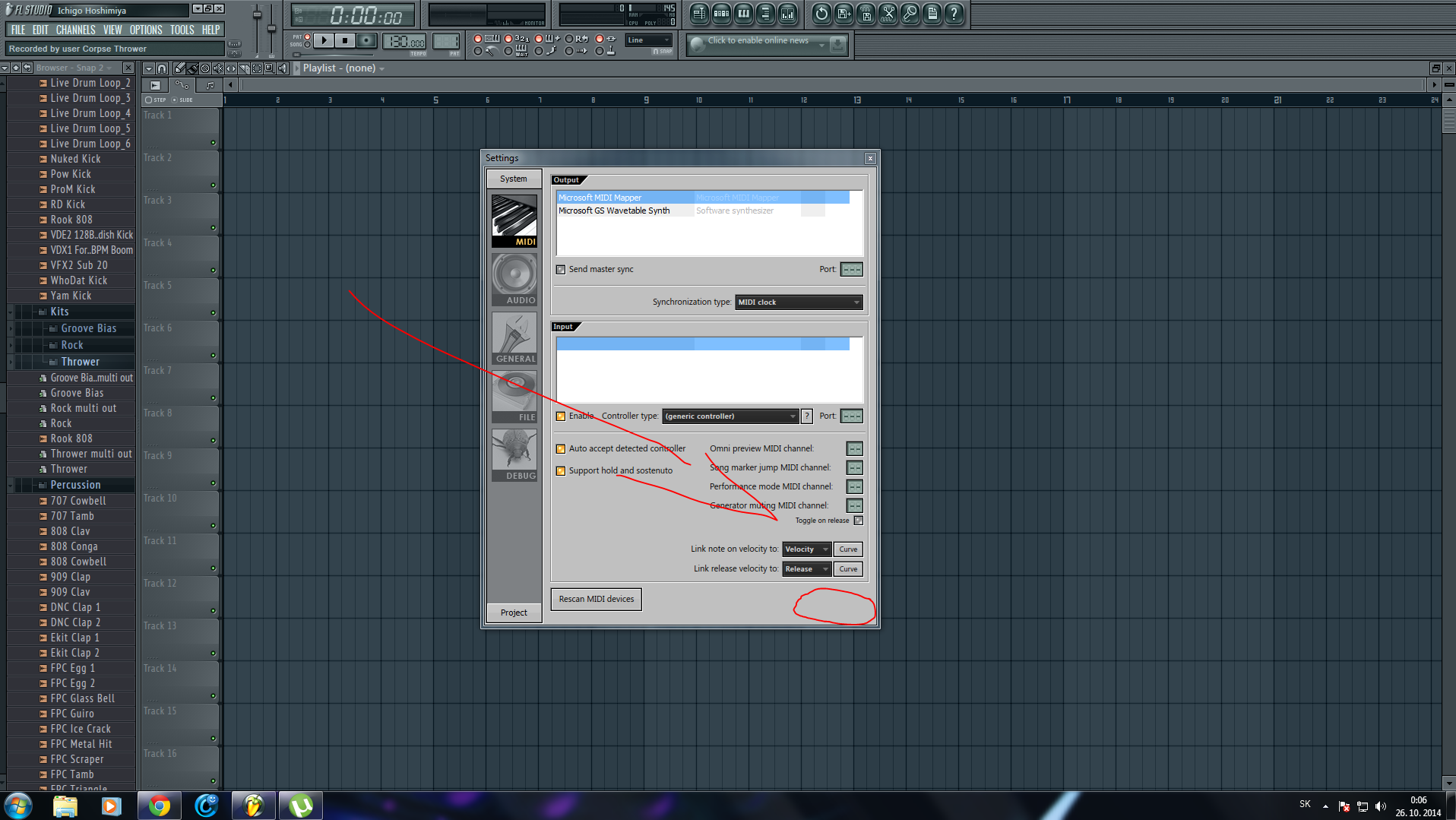Click the undo history circular arrow icon
Screen dimensions: 1456x820
click(821, 14)
